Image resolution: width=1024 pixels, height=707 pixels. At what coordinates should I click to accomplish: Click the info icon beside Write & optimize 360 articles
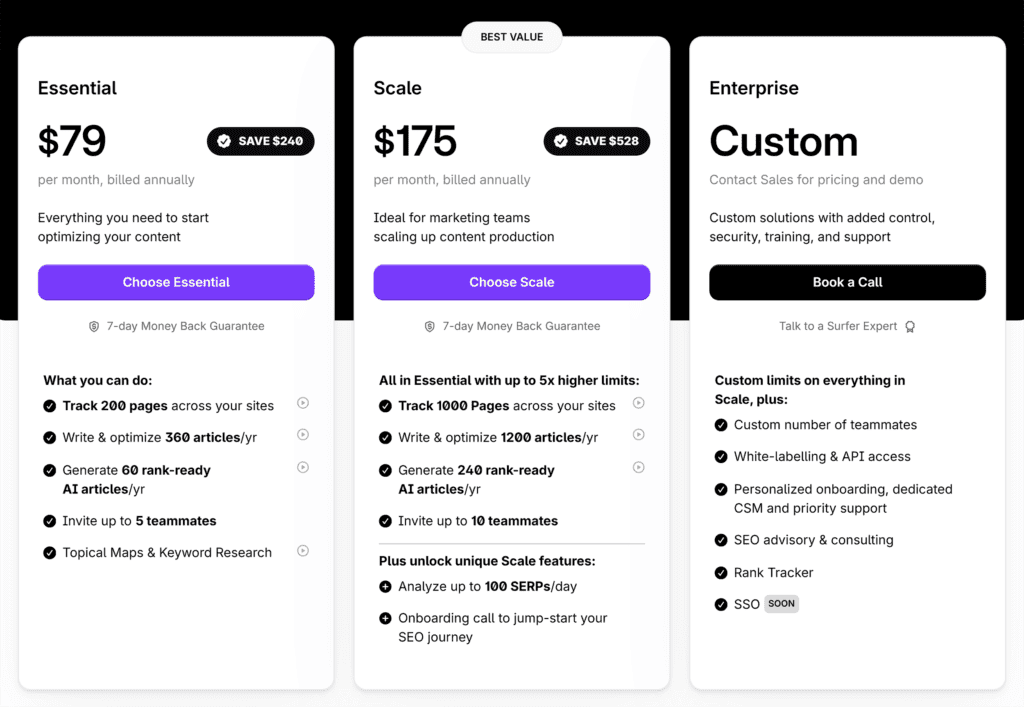[x=303, y=435]
